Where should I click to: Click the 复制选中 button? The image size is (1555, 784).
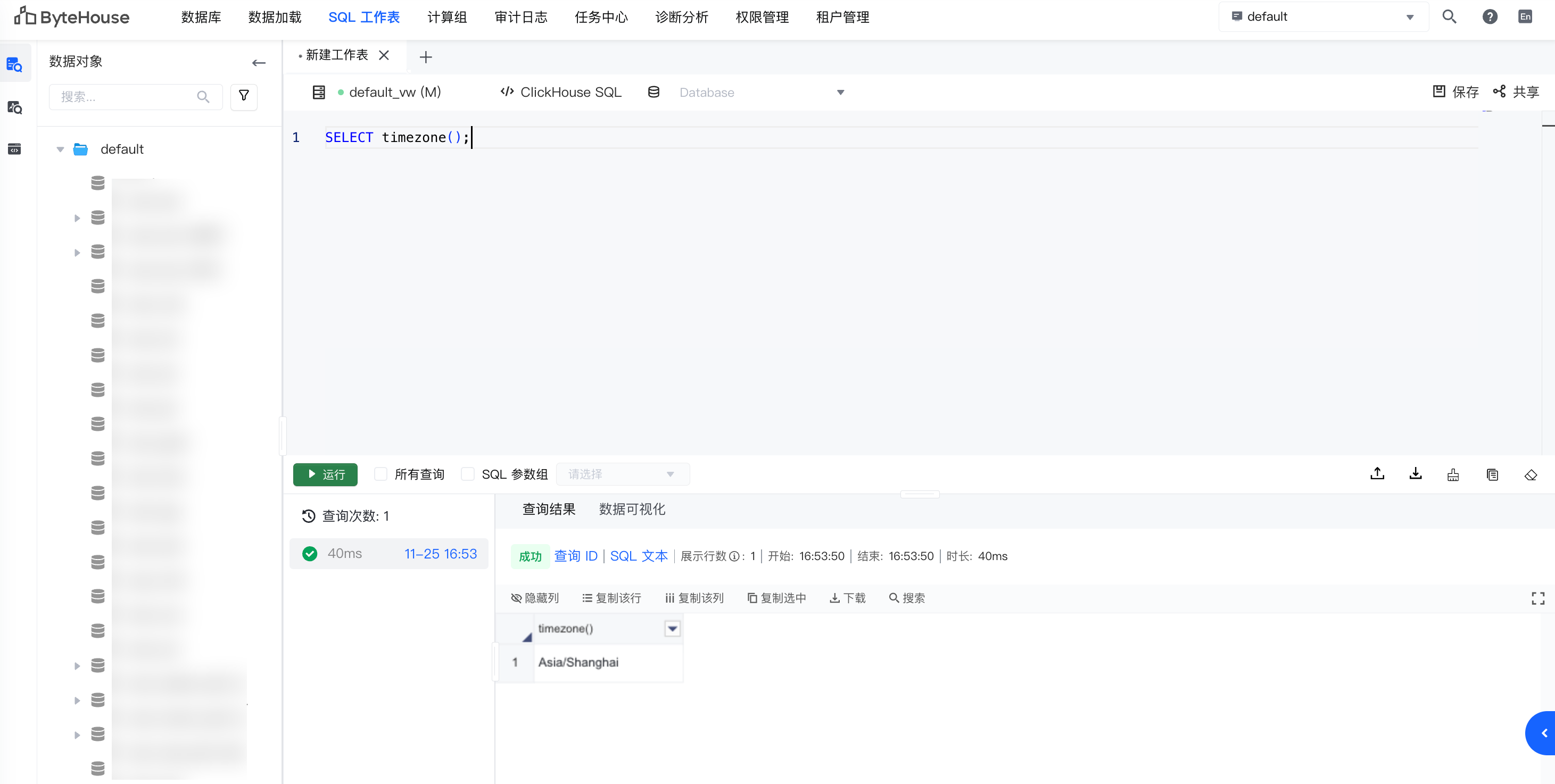pos(777,597)
